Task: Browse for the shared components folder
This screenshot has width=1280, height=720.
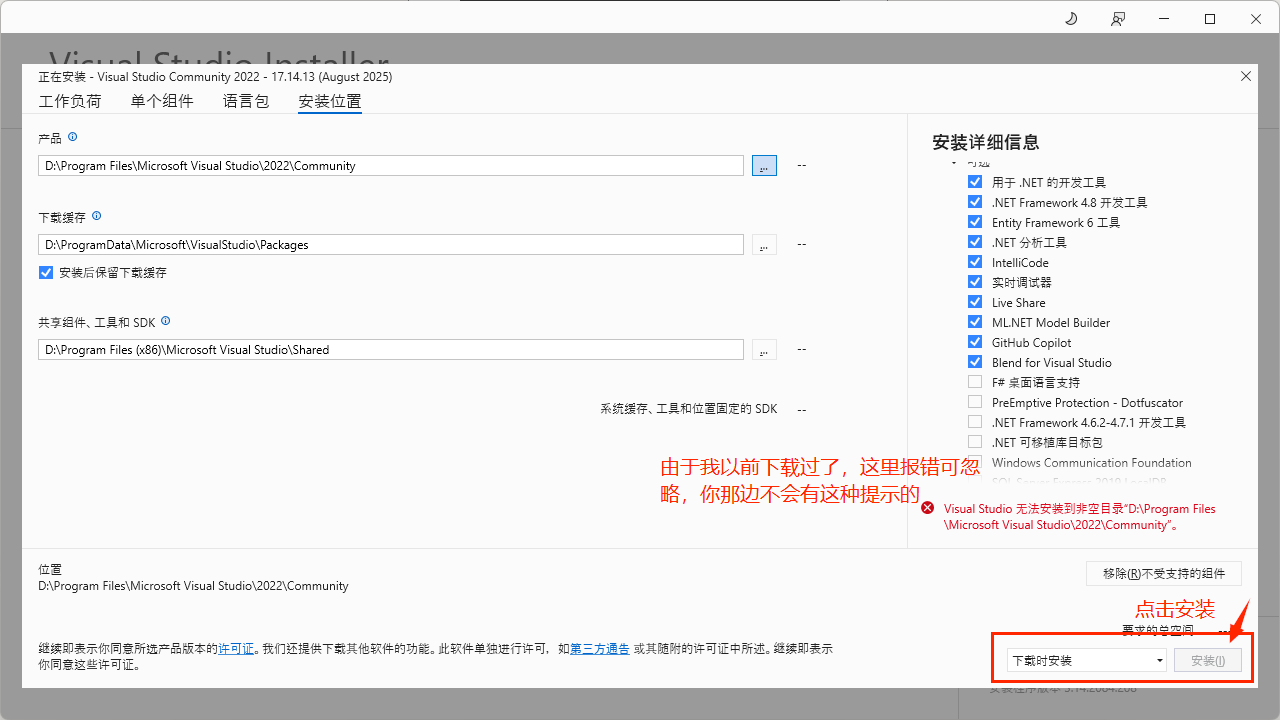Action: pyautogui.click(x=764, y=350)
